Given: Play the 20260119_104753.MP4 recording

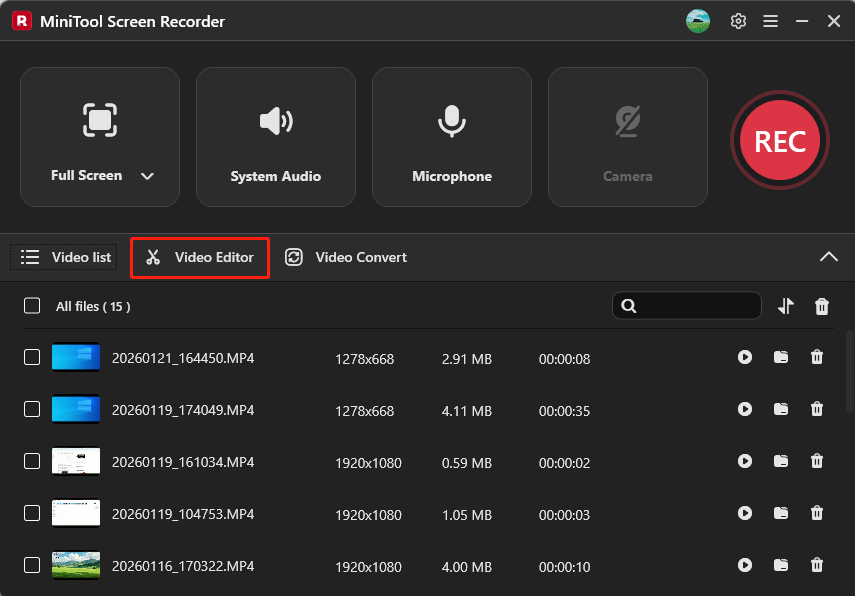Looking at the screenshot, I should pyautogui.click(x=745, y=513).
